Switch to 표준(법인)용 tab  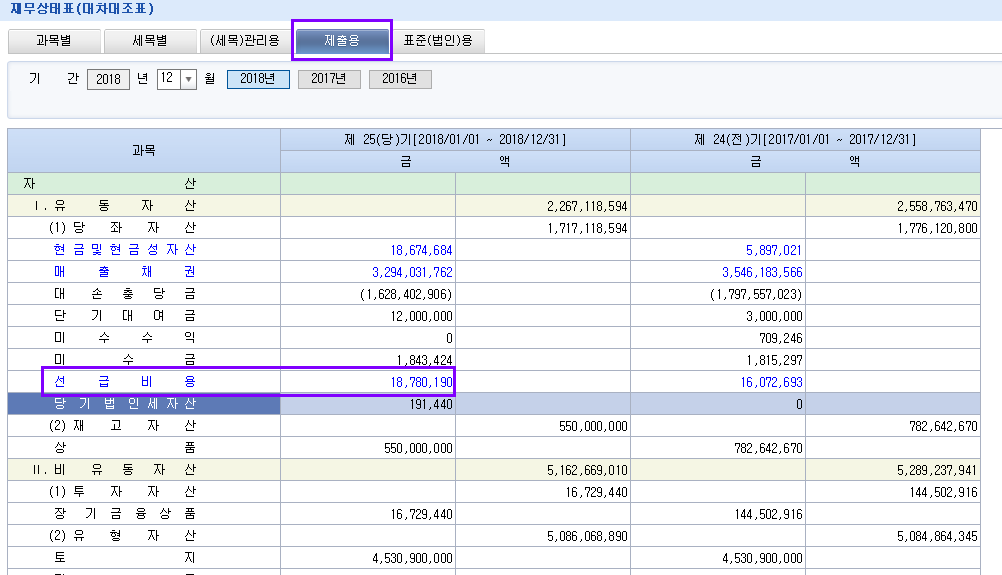tap(438, 41)
